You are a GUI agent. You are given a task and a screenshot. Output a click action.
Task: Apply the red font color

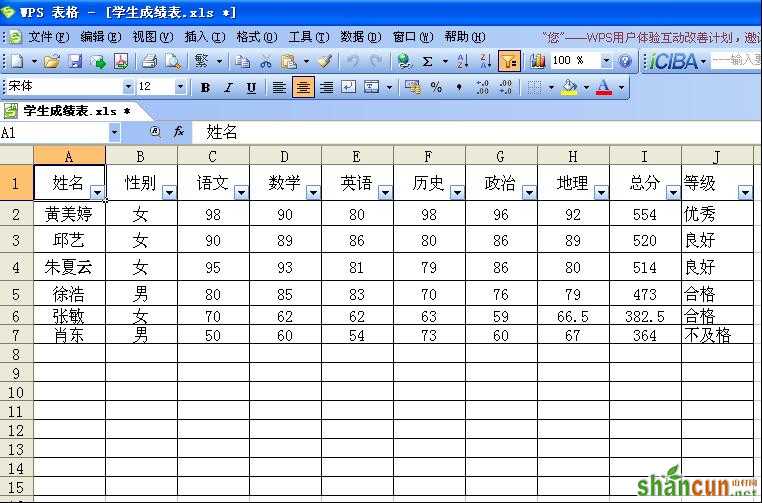[x=604, y=87]
